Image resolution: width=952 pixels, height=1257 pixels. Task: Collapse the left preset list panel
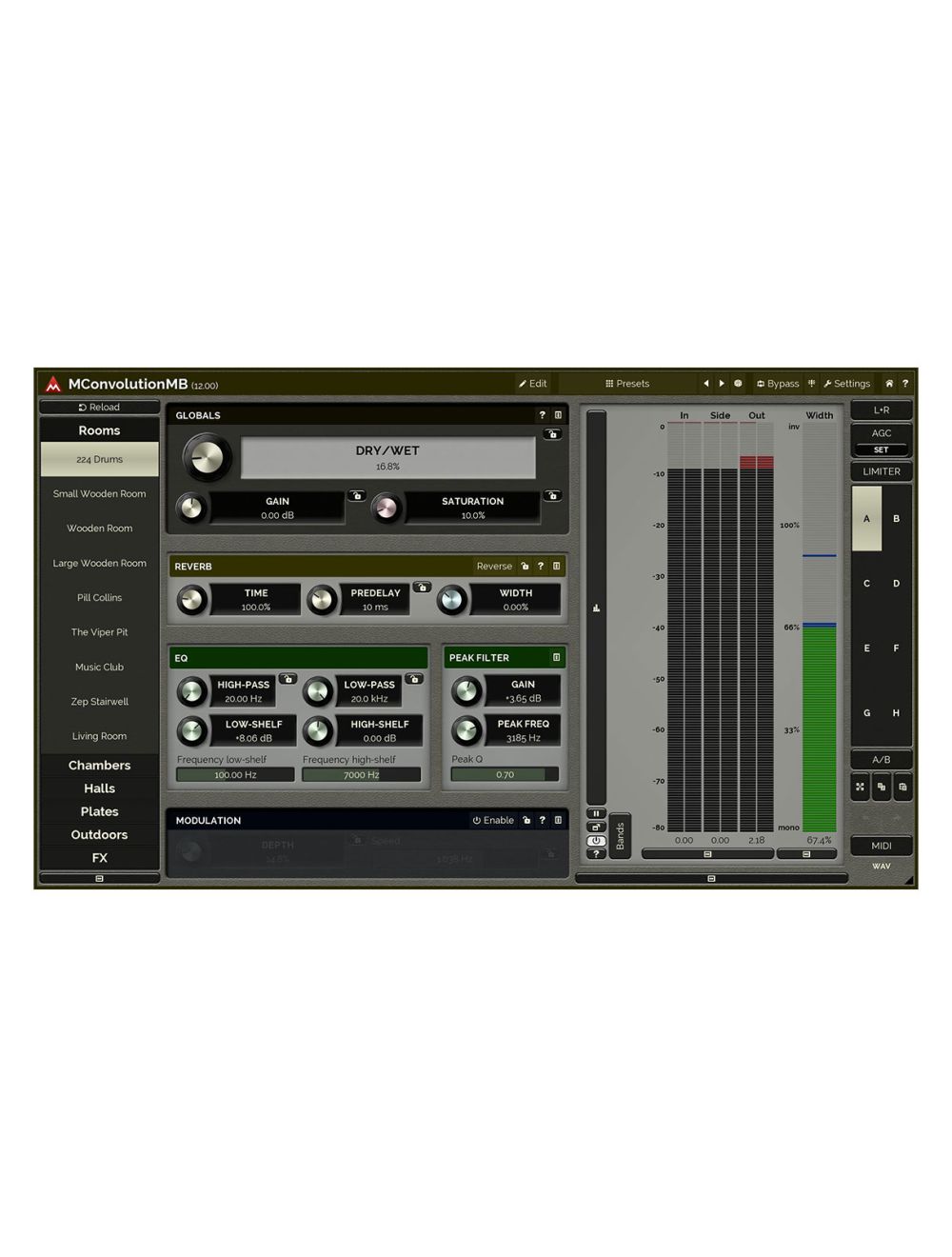pyautogui.click(x=98, y=877)
